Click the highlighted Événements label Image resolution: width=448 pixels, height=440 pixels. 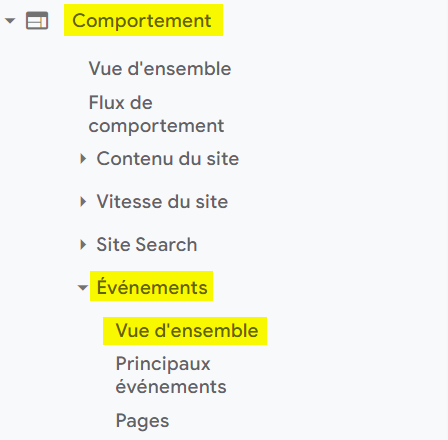click(152, 287)
